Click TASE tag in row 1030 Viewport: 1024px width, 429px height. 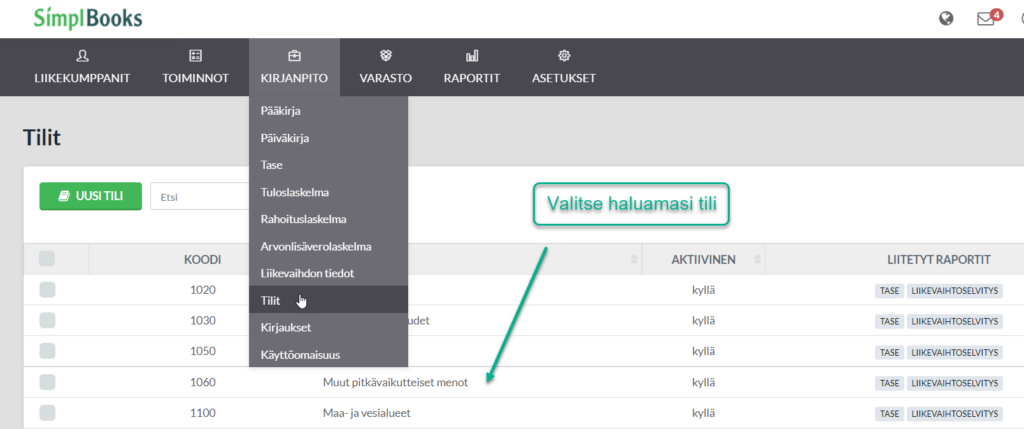click(x=889, y=321)
